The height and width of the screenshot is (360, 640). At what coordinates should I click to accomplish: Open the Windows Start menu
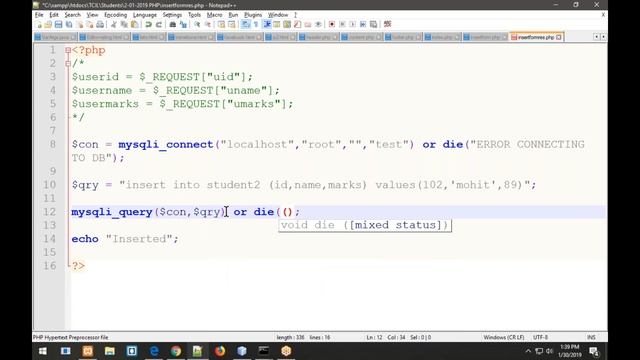coord(42,351)
